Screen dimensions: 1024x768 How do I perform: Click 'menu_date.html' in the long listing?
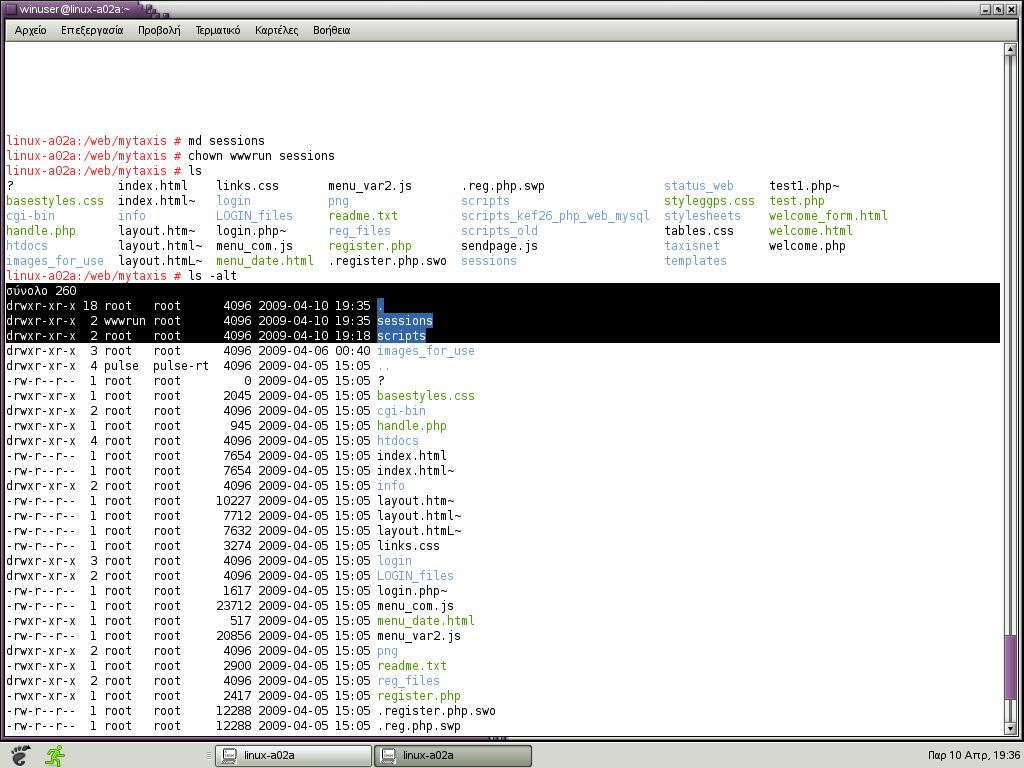coord(426,621)
